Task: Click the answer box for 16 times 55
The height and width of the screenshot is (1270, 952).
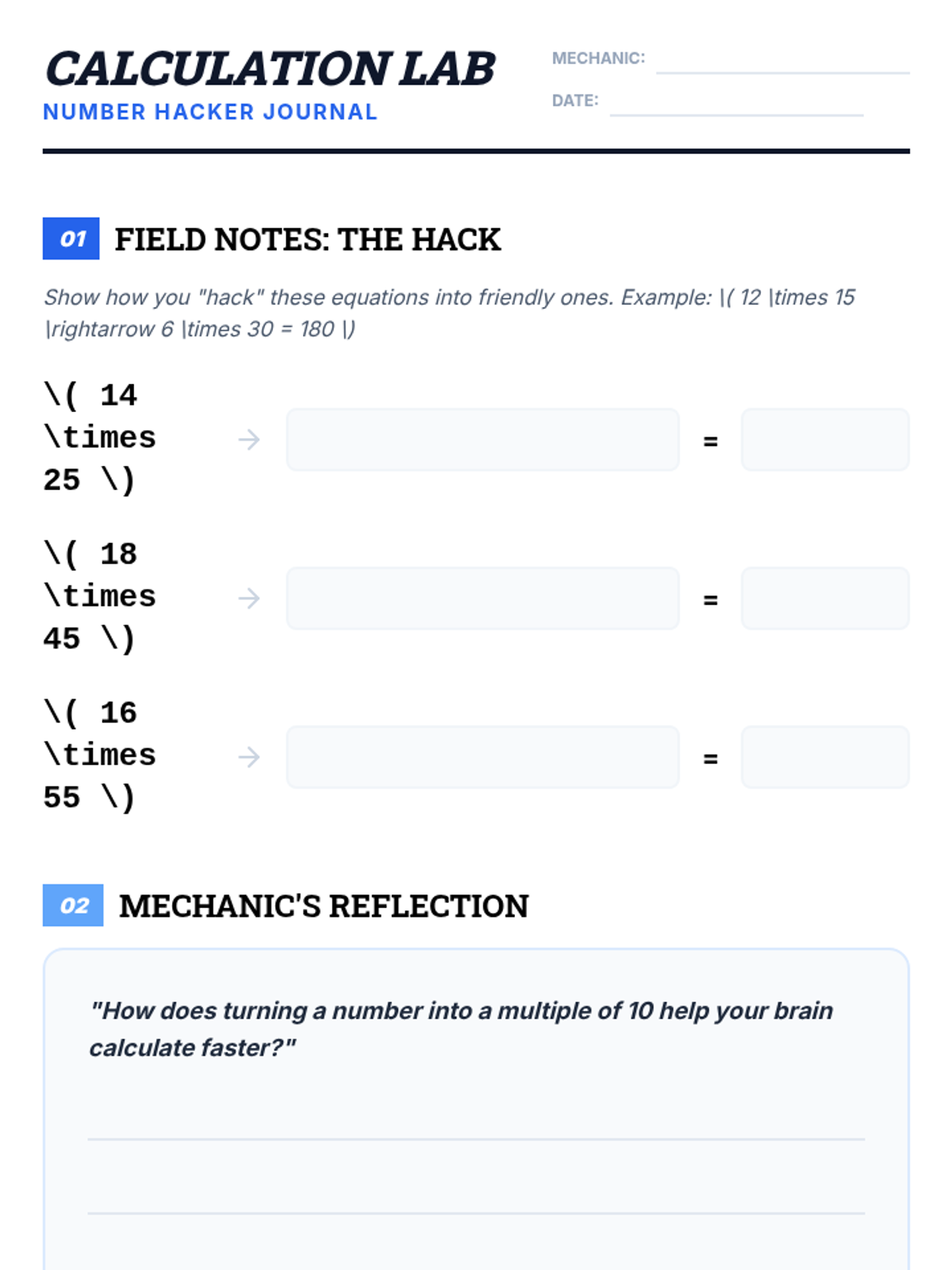Action: click(825, 757)
